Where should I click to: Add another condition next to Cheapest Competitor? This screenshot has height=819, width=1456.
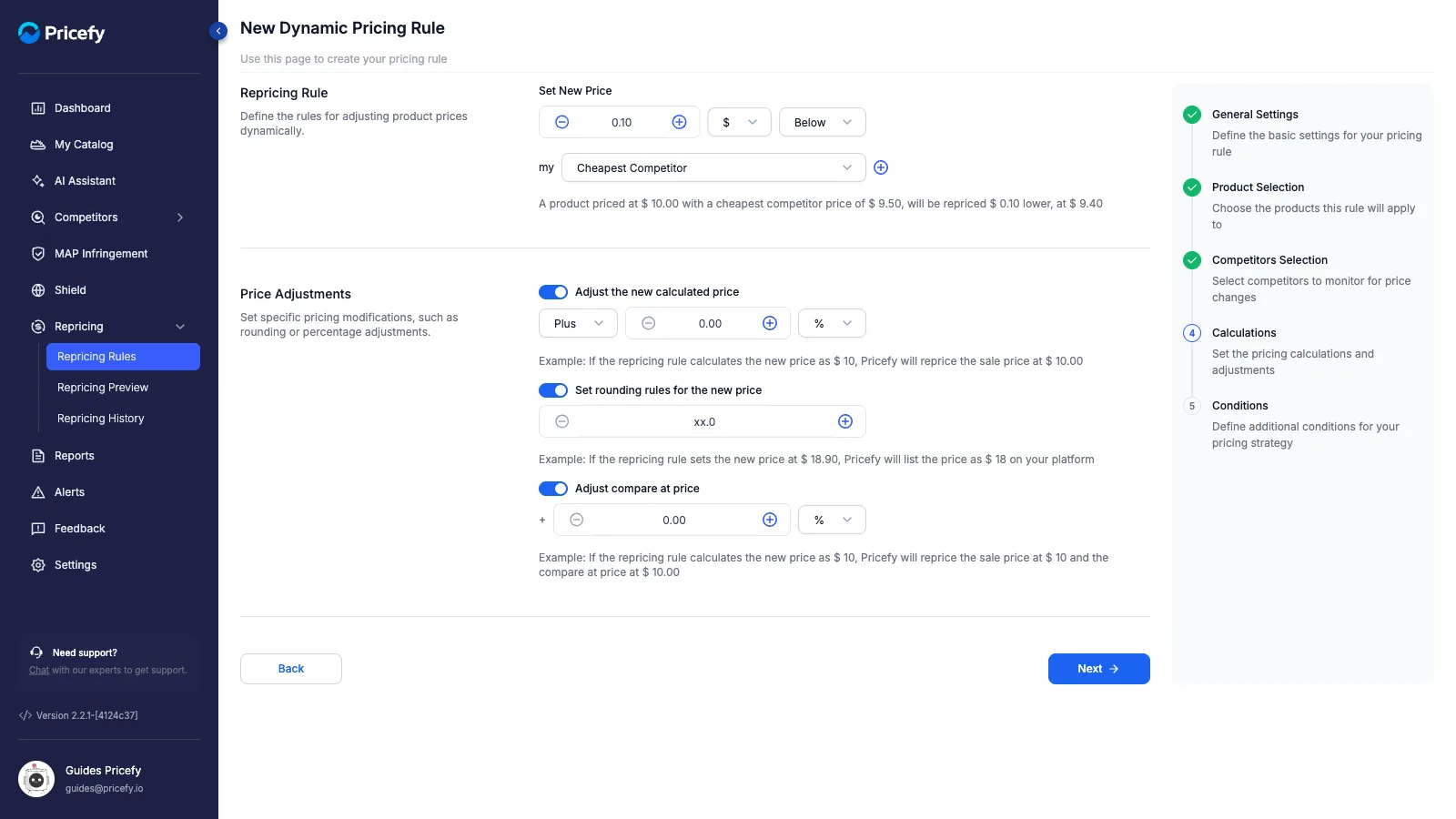click(881, 167)
